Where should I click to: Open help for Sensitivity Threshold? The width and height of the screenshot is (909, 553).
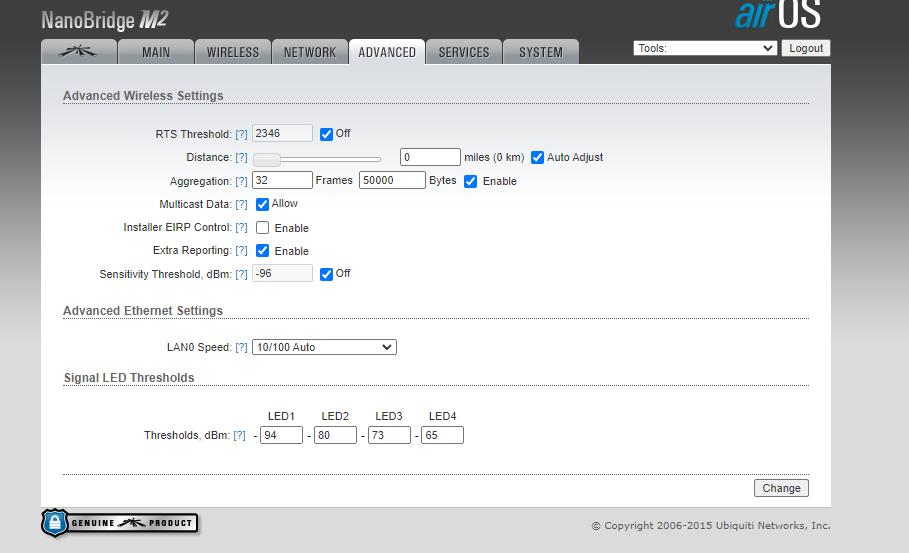point(241,274)
